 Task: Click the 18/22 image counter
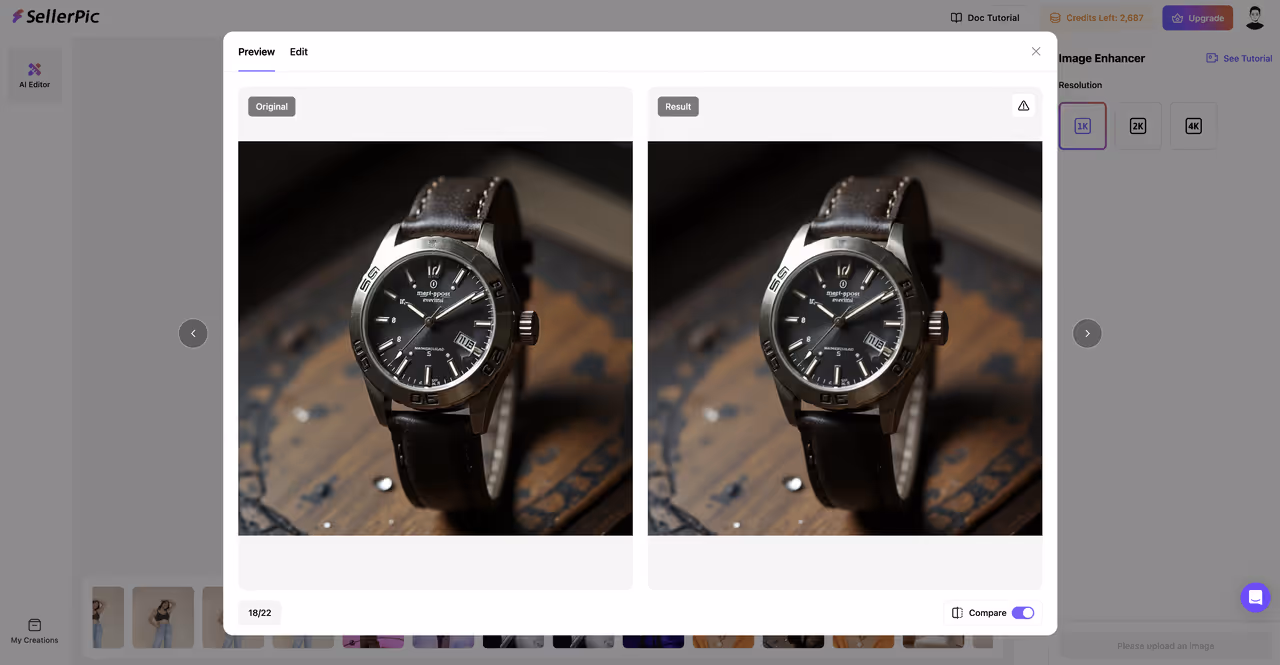coord(259,612)
